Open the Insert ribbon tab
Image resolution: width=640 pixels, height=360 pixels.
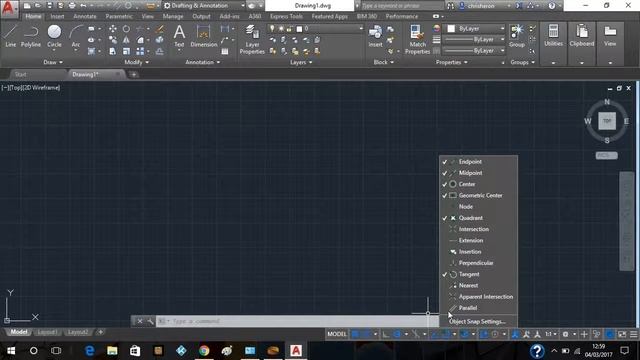coord(57,16)
